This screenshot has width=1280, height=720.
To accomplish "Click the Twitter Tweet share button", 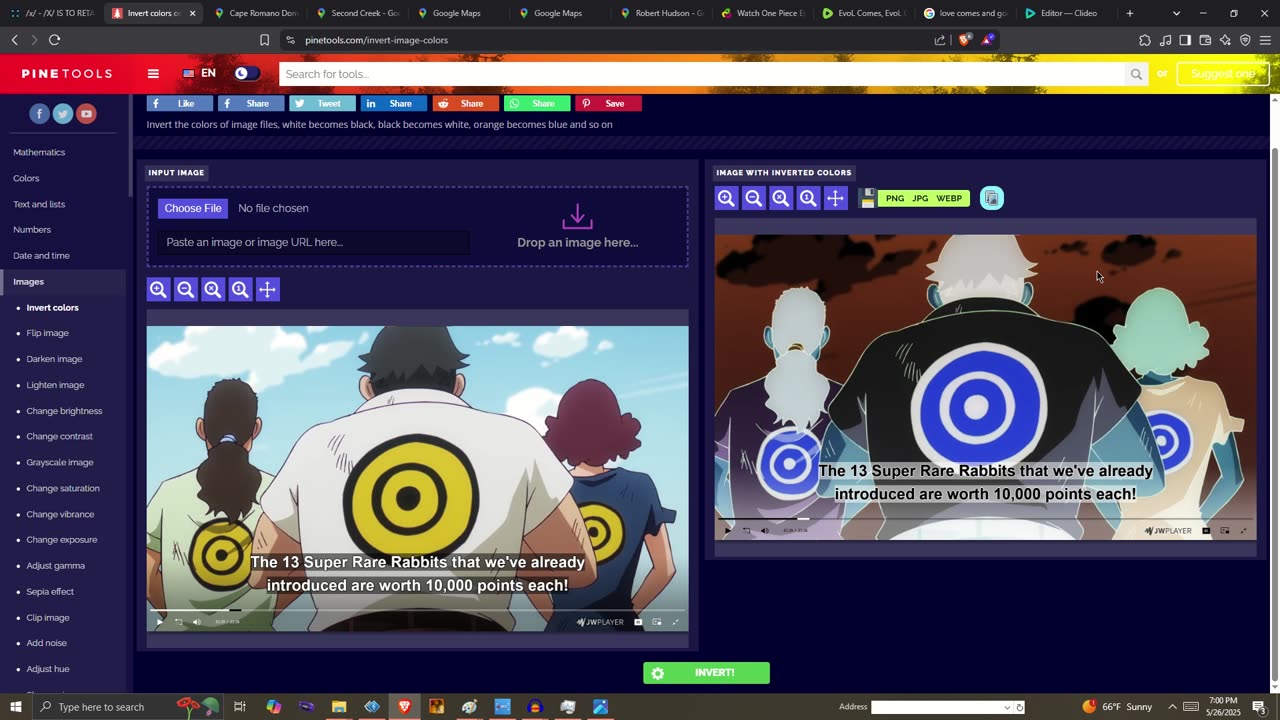I will point(322,103).
